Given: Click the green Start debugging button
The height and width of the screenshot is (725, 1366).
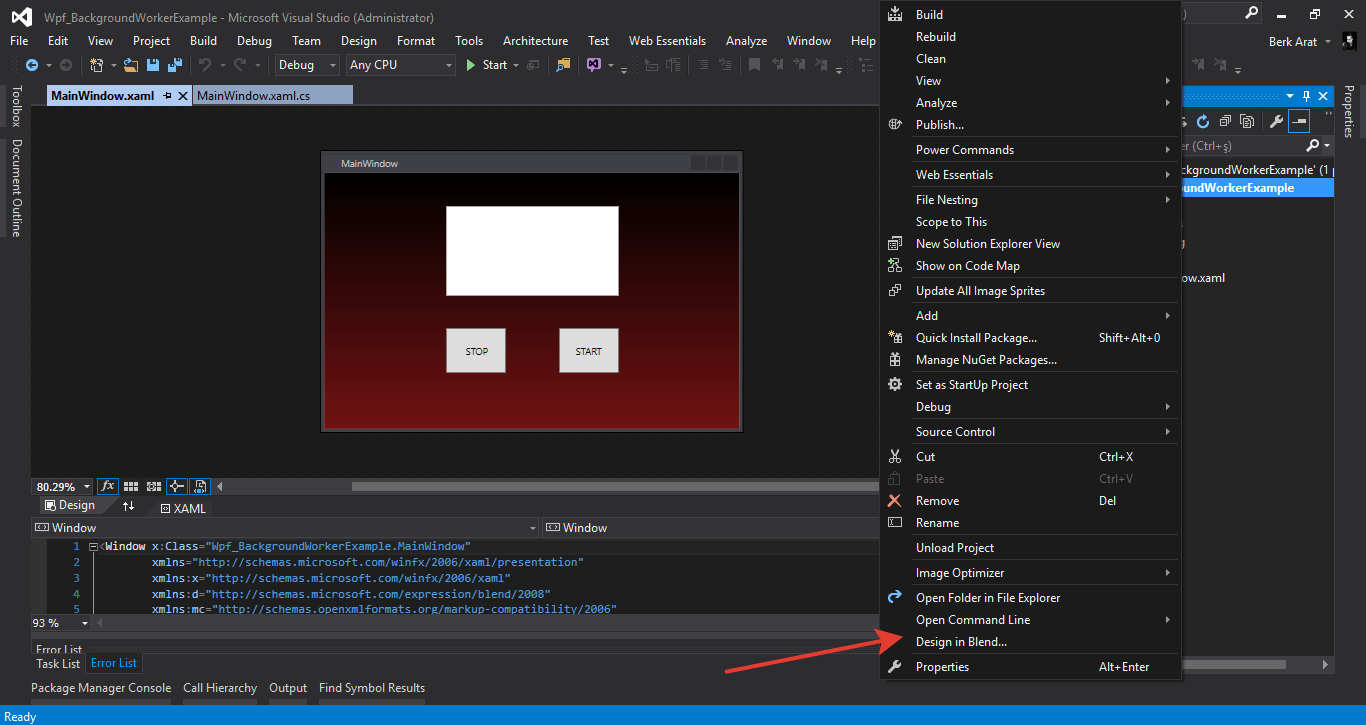Looking at the screenshot, I should tap(487, 65).
